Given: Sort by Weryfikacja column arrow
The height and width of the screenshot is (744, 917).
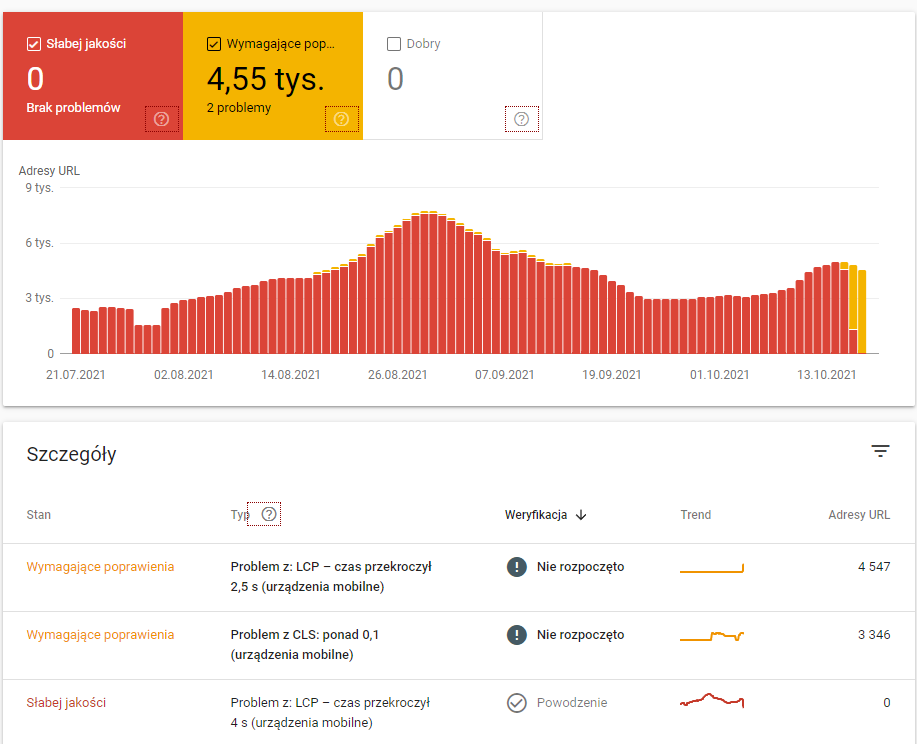Looking at the screenshot, I should (581, 515).
